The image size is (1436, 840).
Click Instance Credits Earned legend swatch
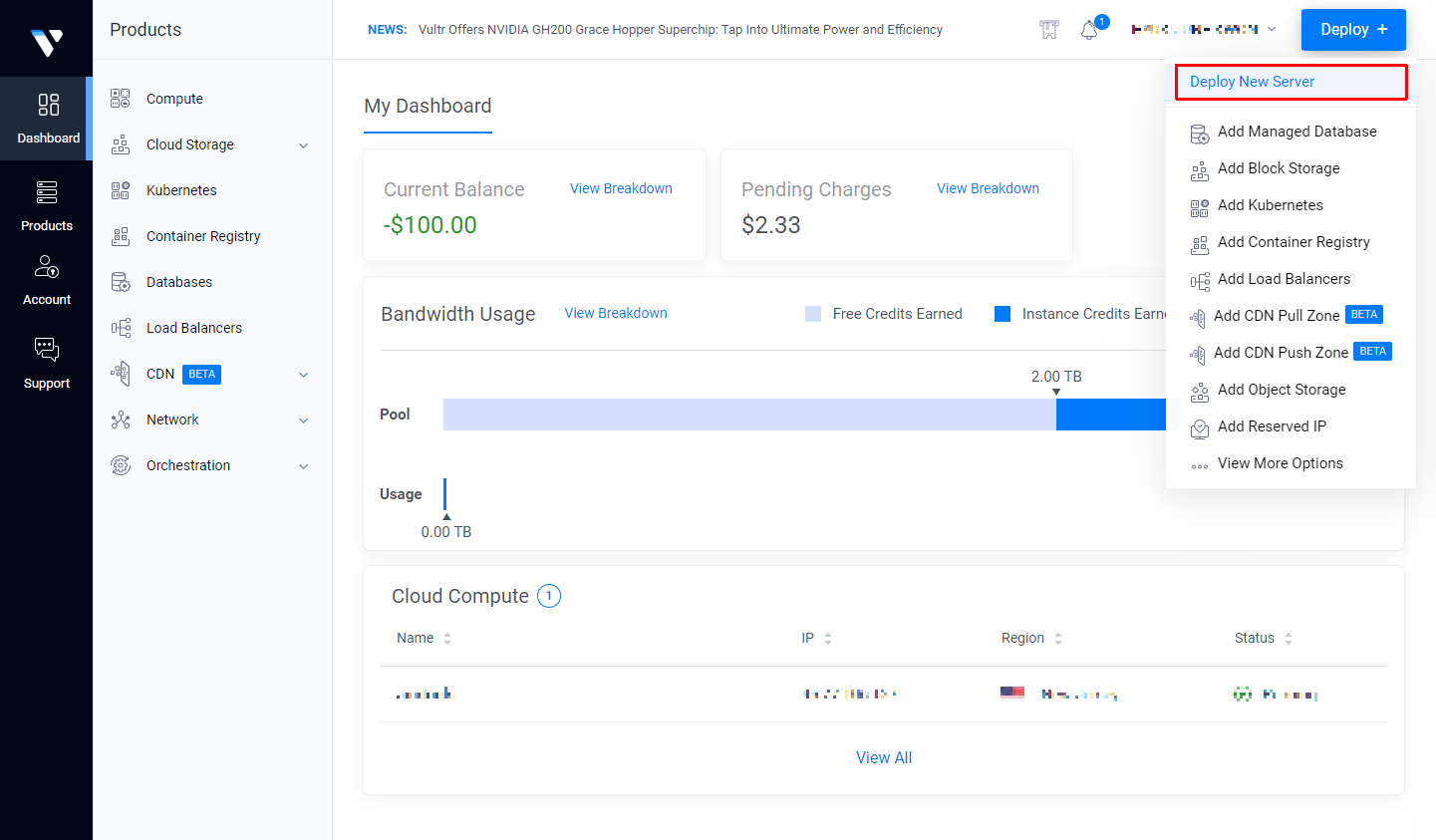[x=1003, y=314]
